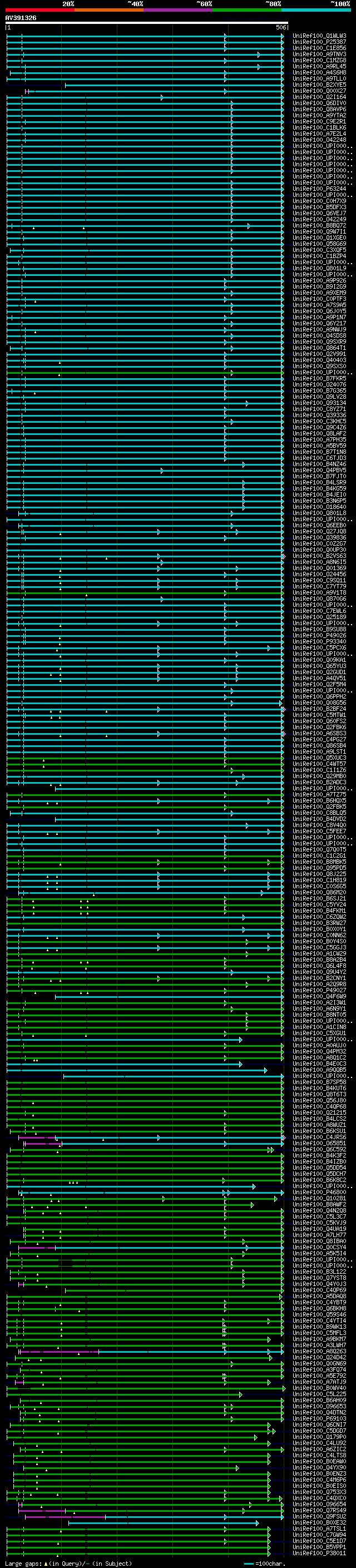Open the UniRef100_C4JRS6 hit label
Image resolution: width=356 pixels, height=1568 pixels.
tap(319, 1137)
